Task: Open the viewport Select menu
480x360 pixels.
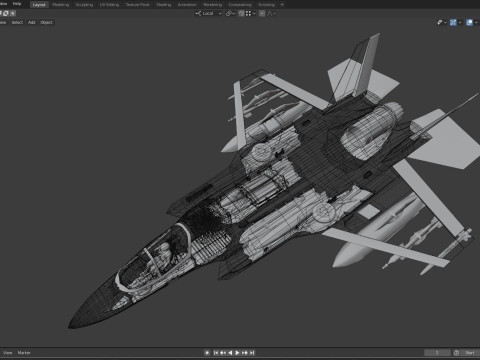Action: (x=17, y=22)
